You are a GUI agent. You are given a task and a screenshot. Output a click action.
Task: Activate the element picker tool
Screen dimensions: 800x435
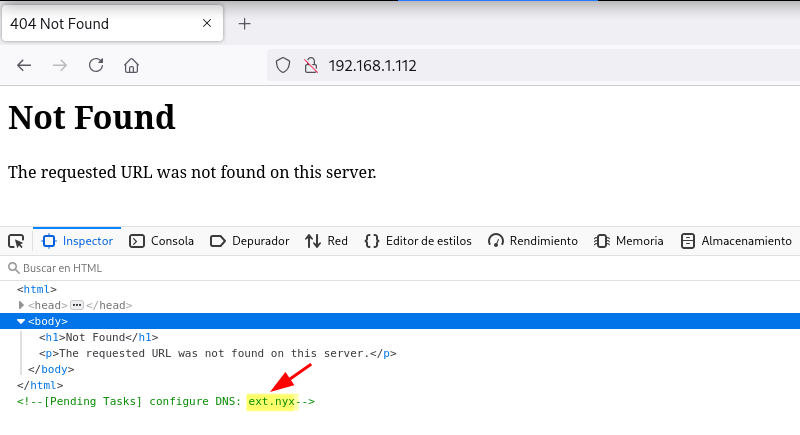[16, 241]
